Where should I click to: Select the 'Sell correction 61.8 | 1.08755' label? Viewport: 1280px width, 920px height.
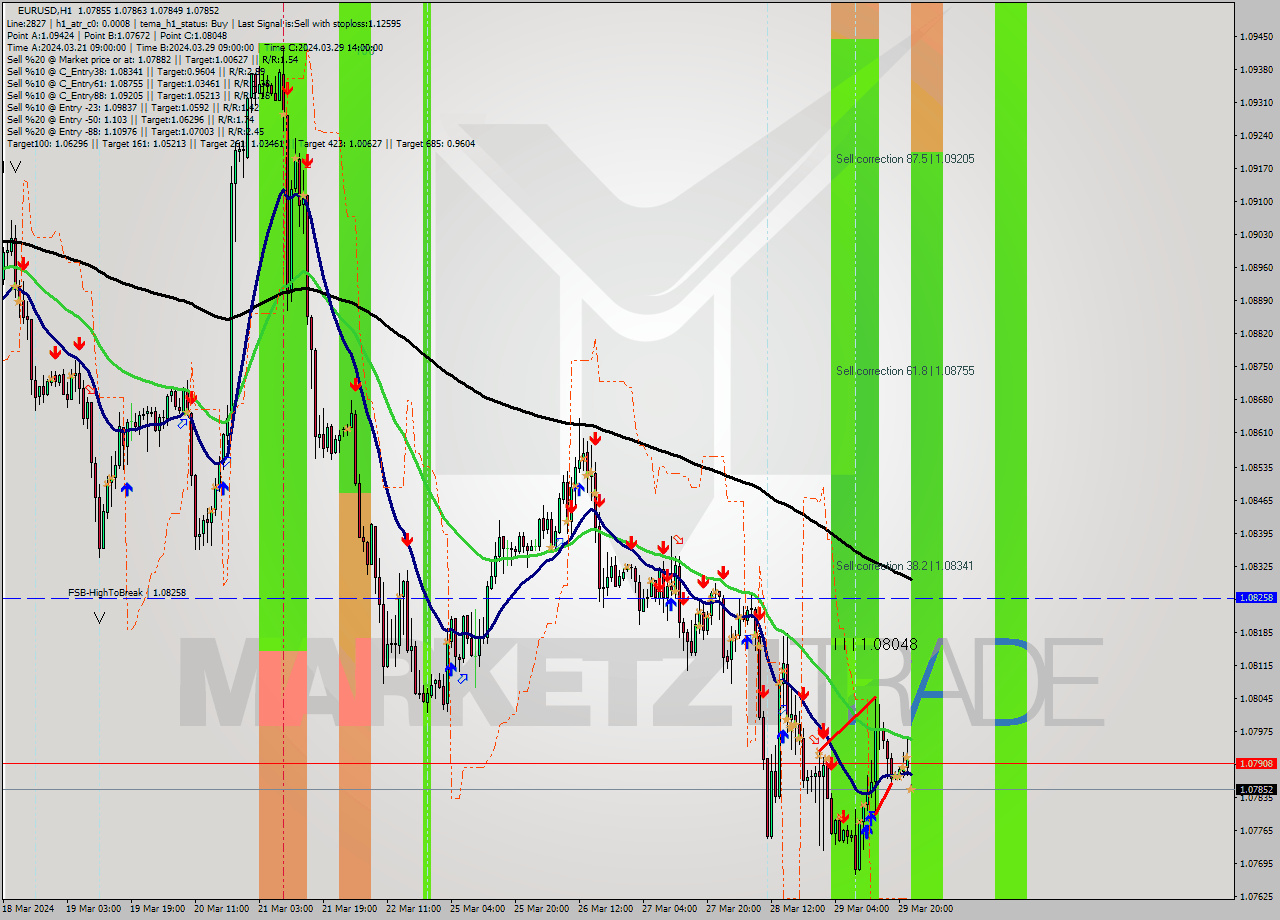tap(905, 371)
